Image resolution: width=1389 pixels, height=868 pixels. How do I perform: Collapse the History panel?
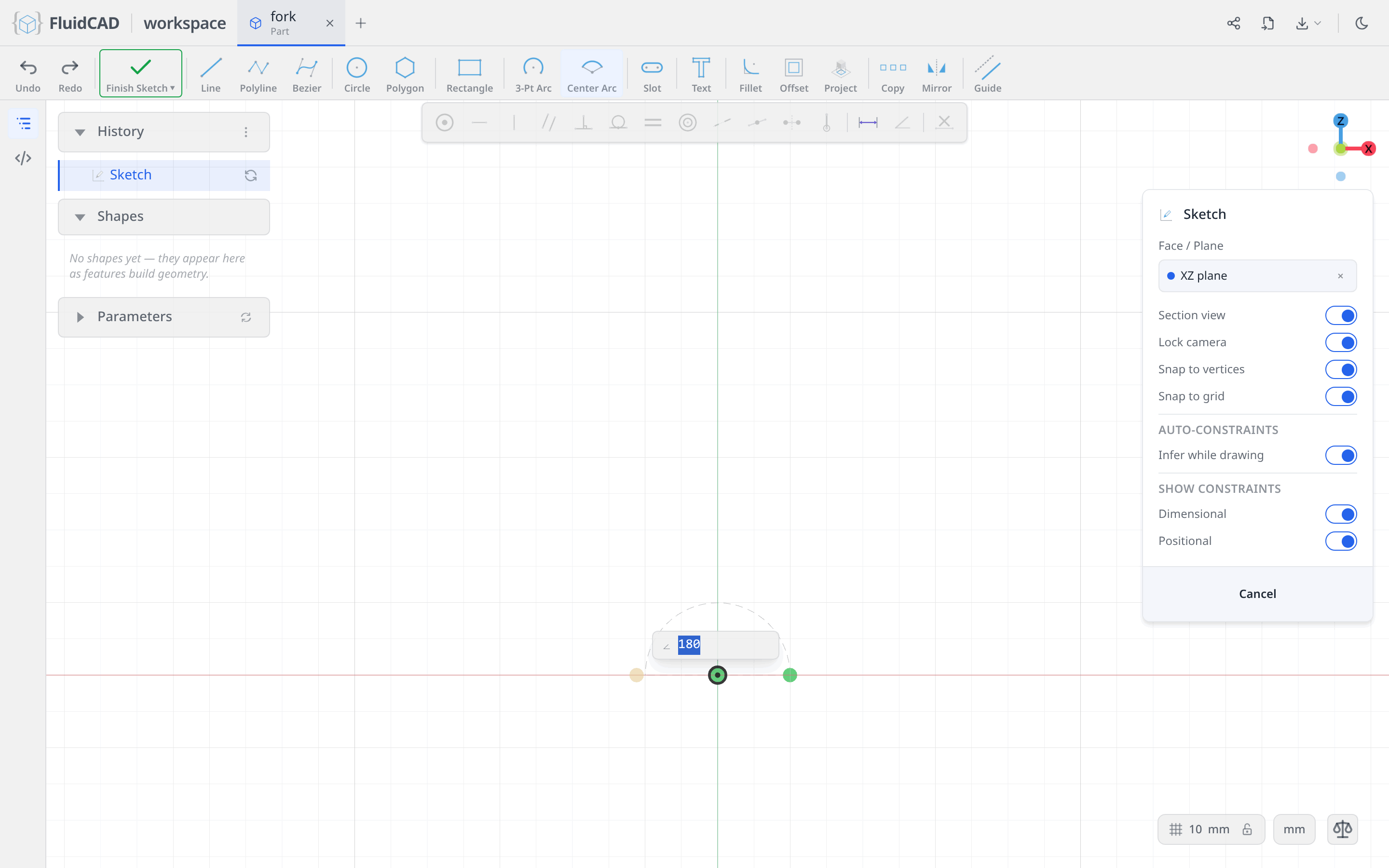[x=80, y=132]
